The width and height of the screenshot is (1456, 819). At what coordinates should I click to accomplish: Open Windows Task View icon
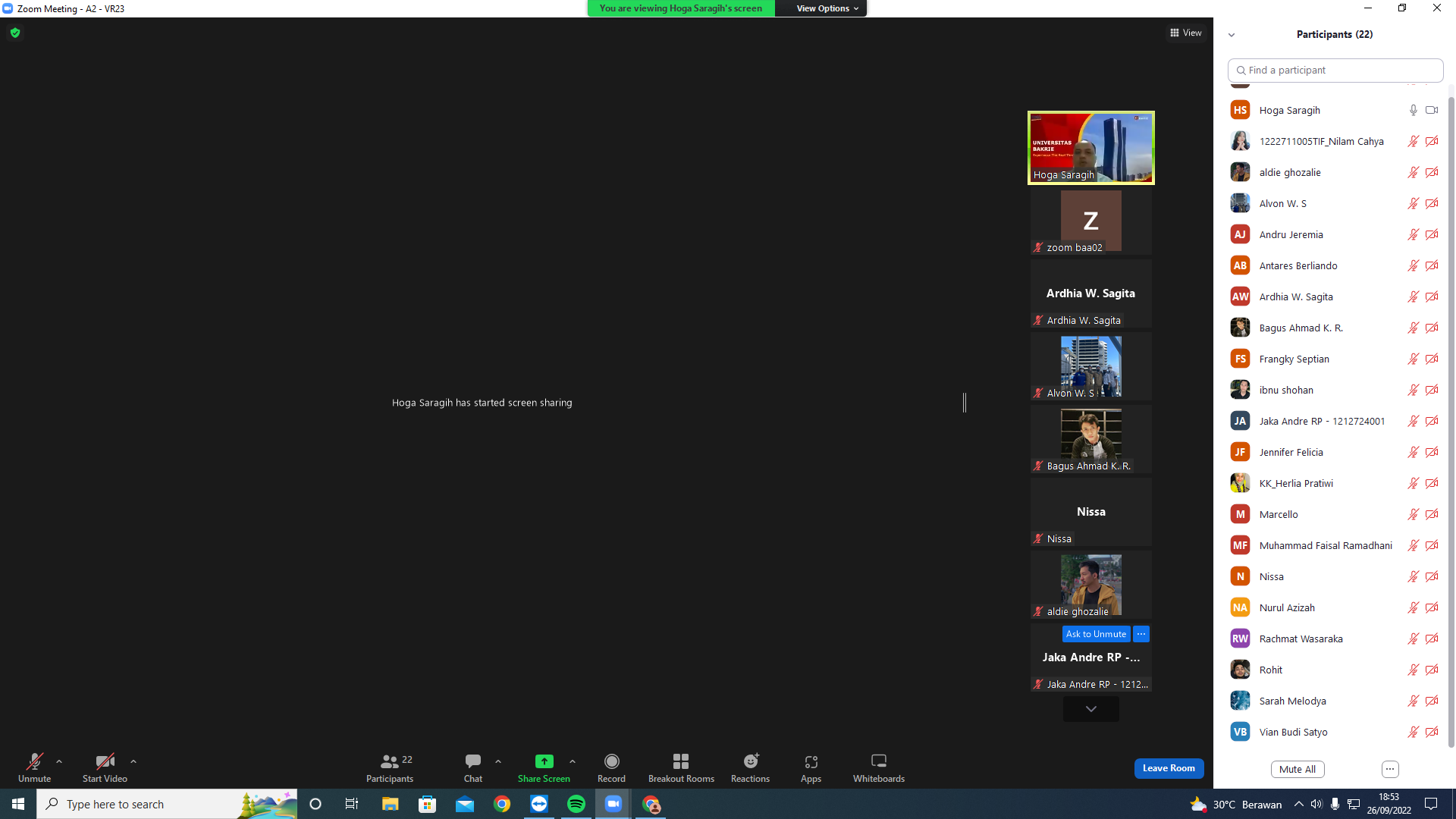(352, 804)
